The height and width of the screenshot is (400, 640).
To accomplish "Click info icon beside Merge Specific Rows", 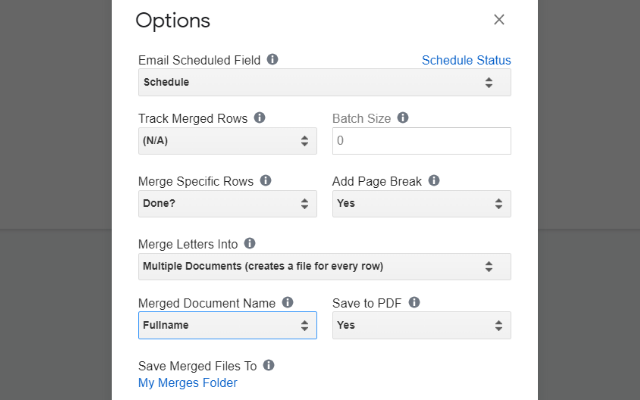I will click(266, 181).
